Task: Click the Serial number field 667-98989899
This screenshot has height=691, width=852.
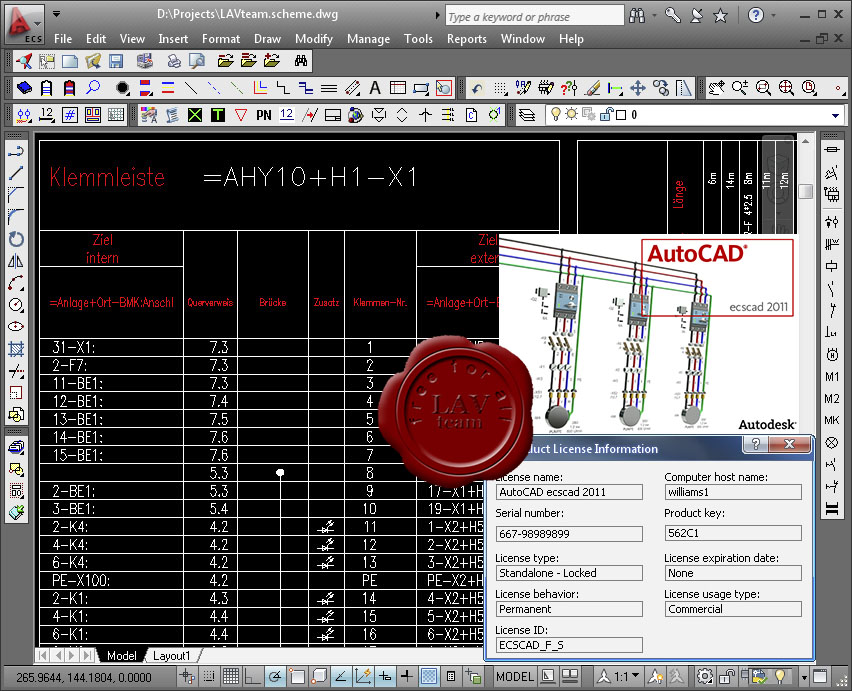Action: (x=569, y=534)
